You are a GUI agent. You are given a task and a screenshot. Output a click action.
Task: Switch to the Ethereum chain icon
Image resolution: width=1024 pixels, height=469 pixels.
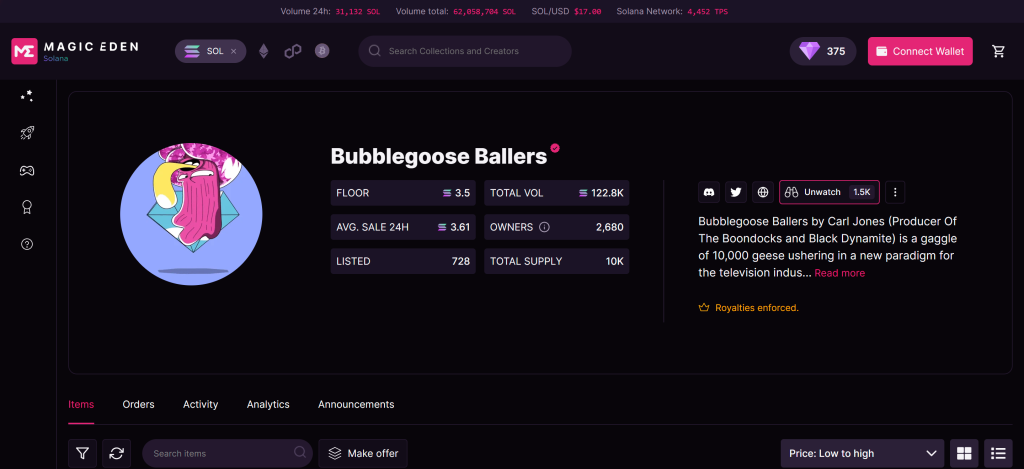(x=264, y=51)
